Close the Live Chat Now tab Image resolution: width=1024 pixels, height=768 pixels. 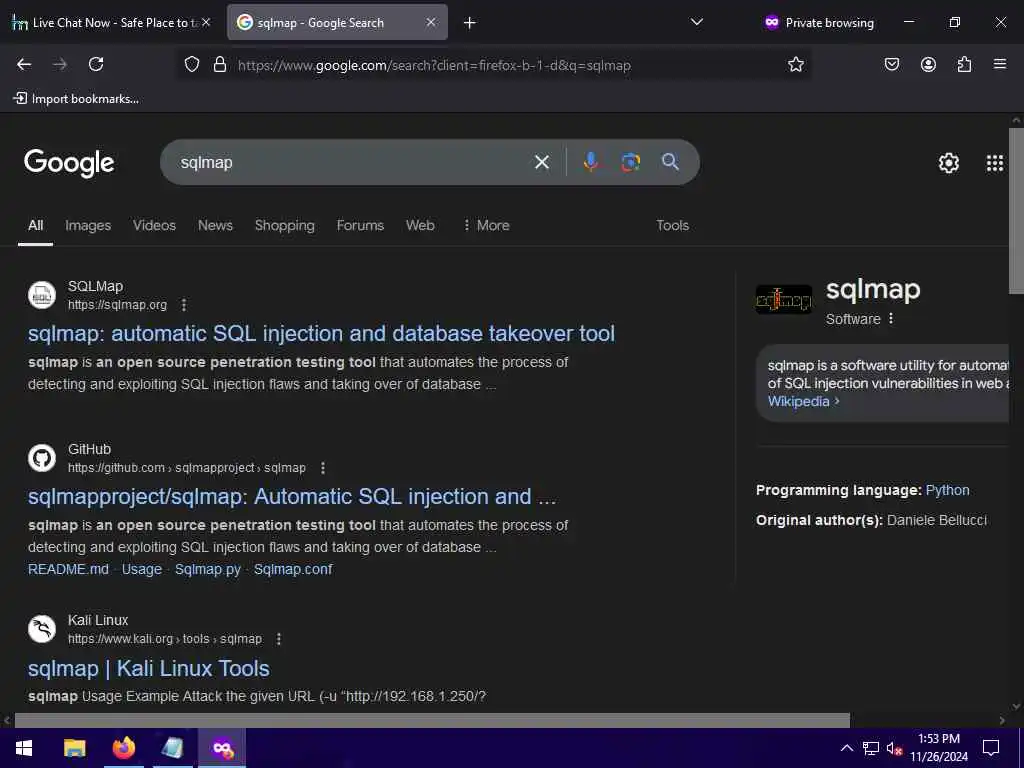pyautogui.click(x=206, y=22)
